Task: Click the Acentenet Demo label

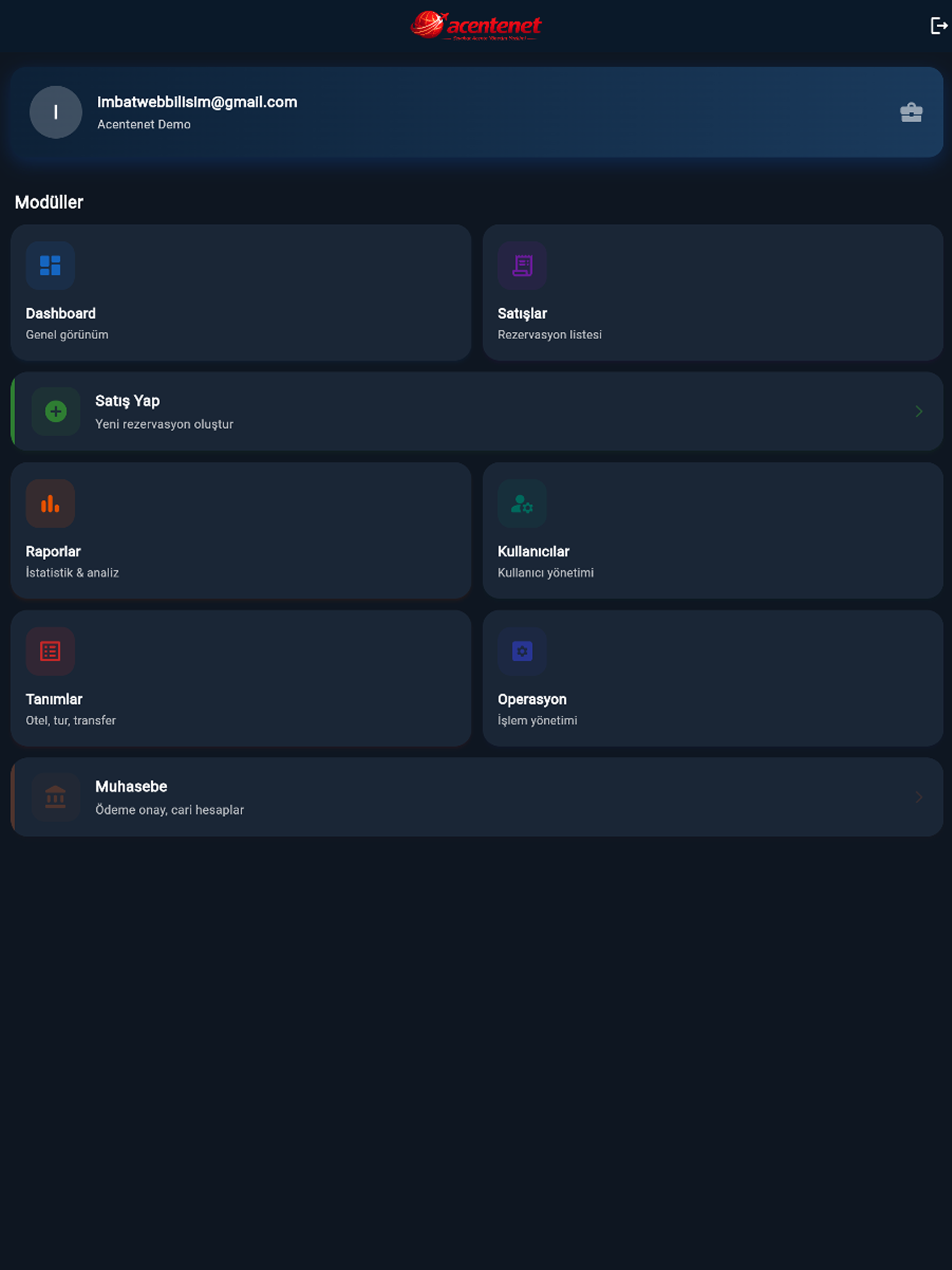Action: 144,125
